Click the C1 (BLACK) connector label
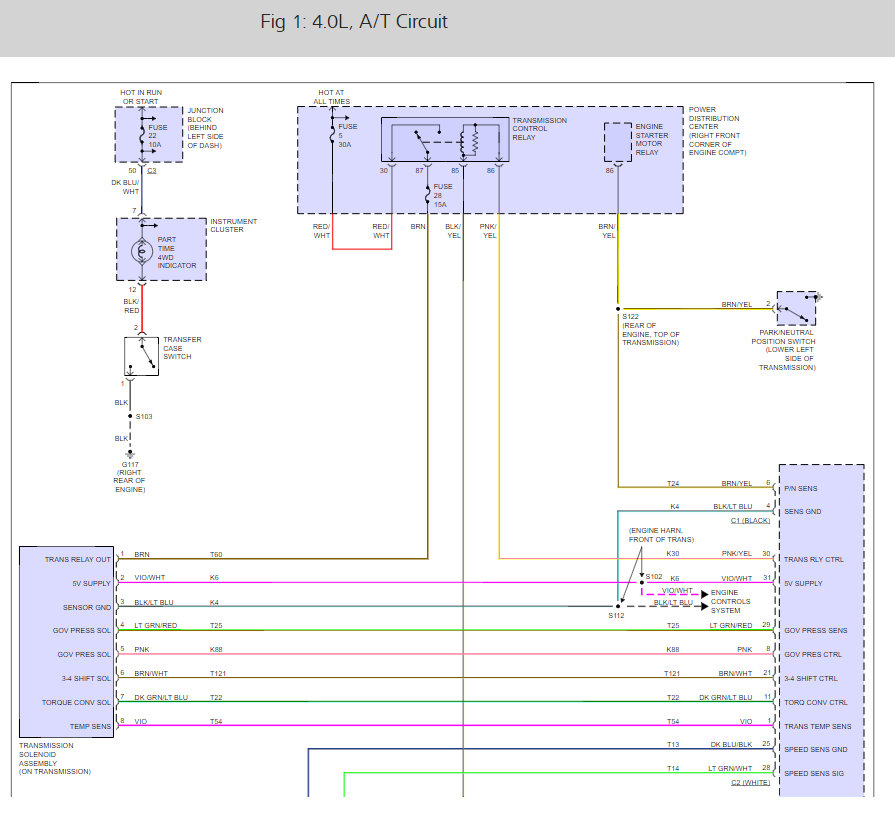This screenshot has height=817, width=895. [750, 521]
